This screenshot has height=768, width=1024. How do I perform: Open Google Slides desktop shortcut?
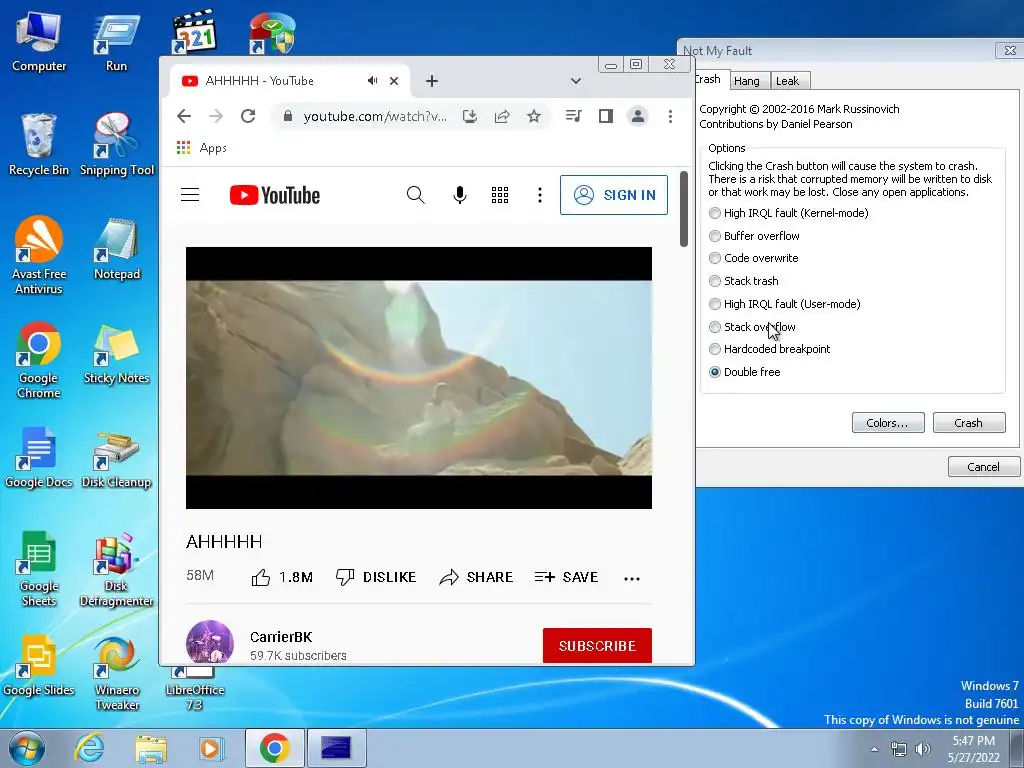tap(39, 666)
